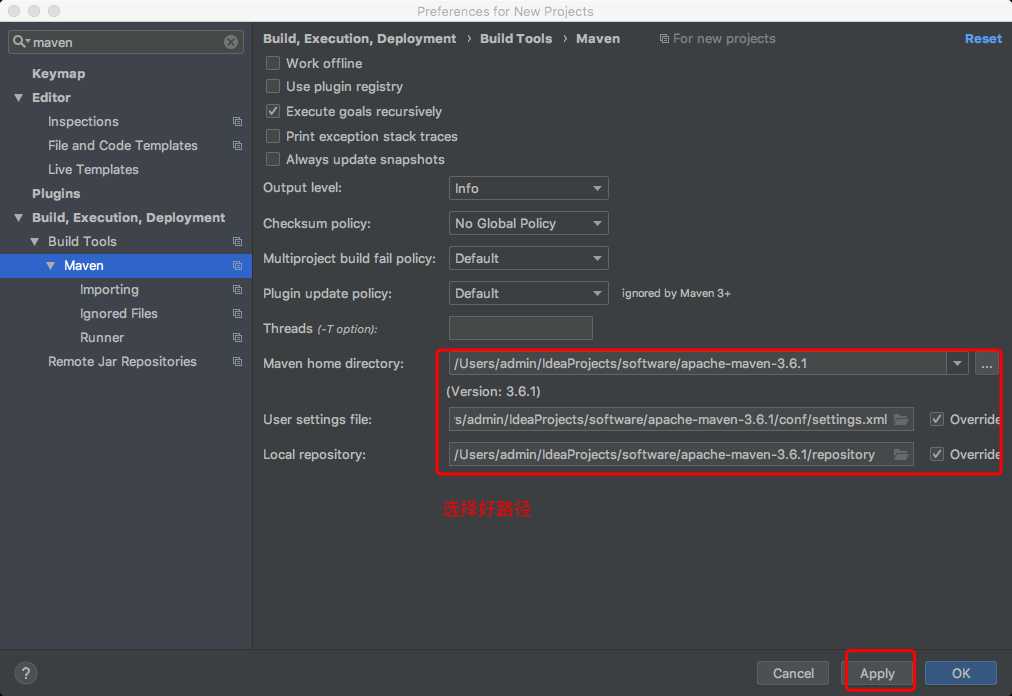Toggle Override for User settings file
Image resolution: width=1012 pixels, height=696 pixels.
(x=936, y=420)
